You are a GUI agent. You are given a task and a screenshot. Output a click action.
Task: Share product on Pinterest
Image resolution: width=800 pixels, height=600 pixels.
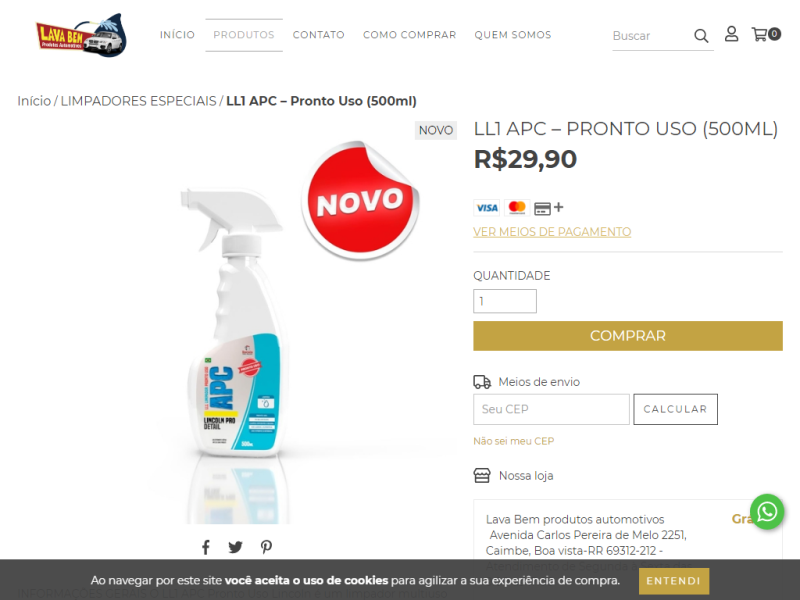266,547
